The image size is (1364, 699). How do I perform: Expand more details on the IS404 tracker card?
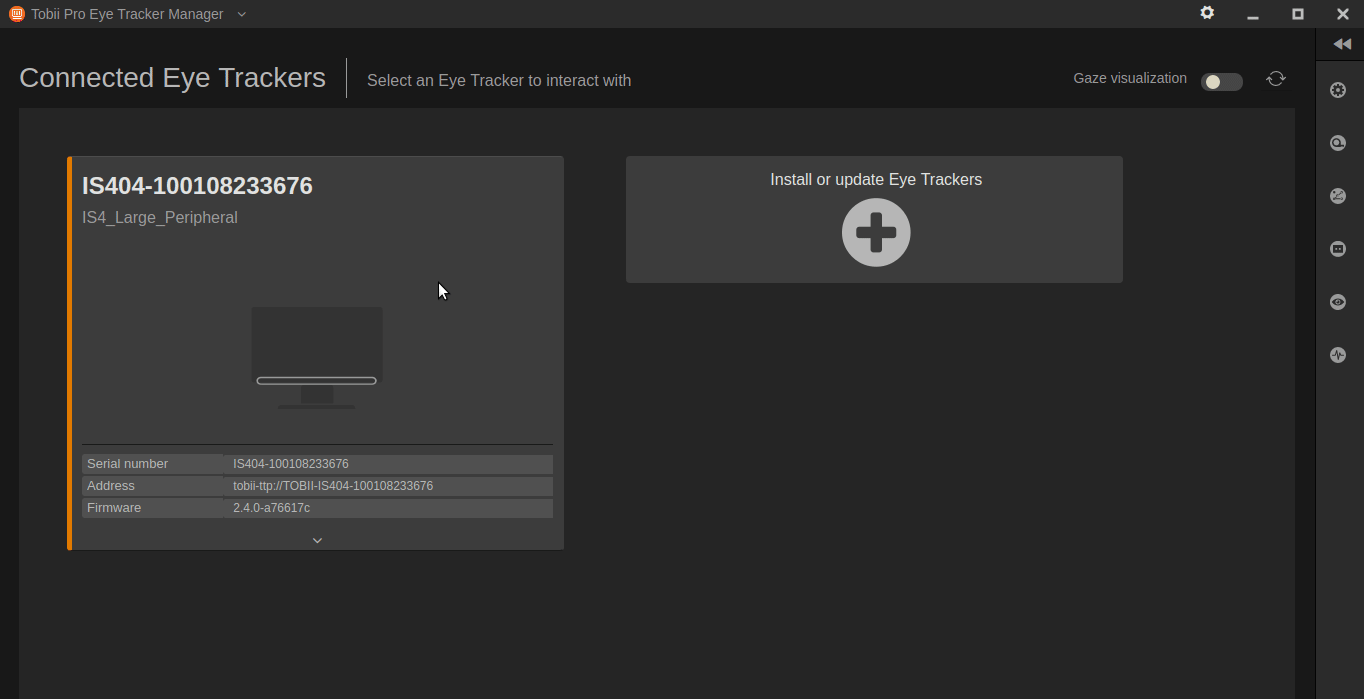tap(317, 540)
